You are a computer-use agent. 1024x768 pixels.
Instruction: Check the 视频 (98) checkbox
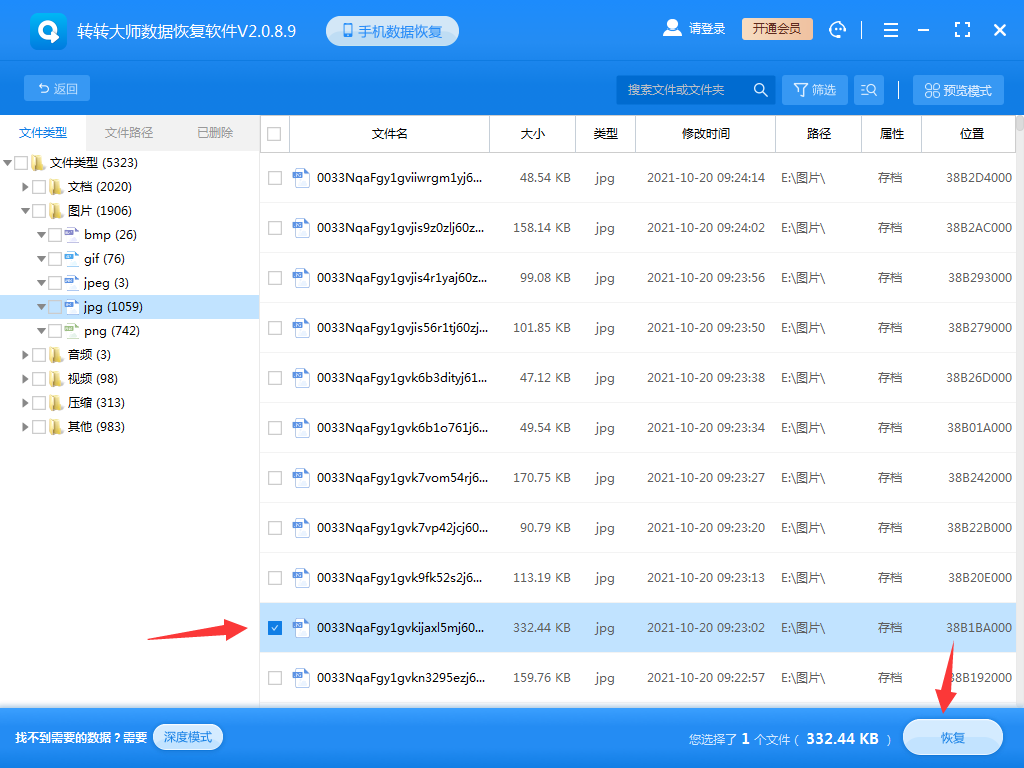point(39,379)
